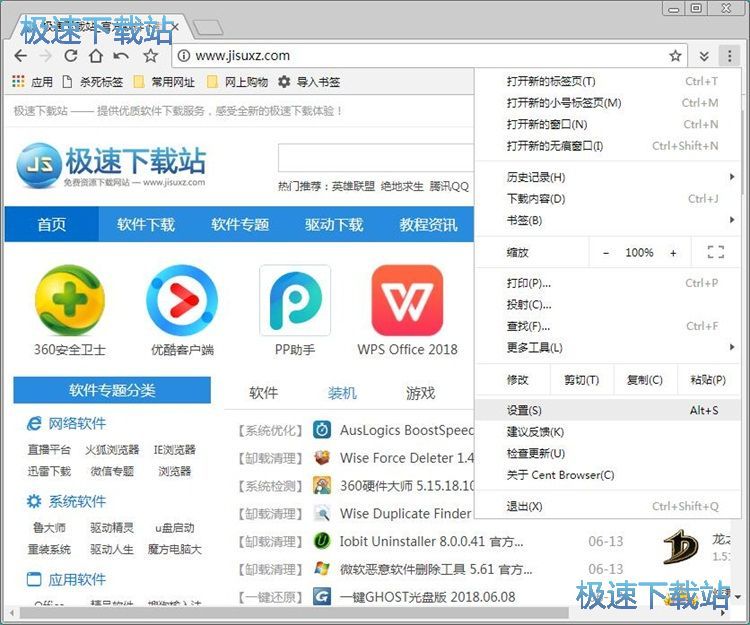The height and width of the screenshot is (625, 750).
Task: Click 粘贴(P) in the edit row
Action: [x=708, y=380]
